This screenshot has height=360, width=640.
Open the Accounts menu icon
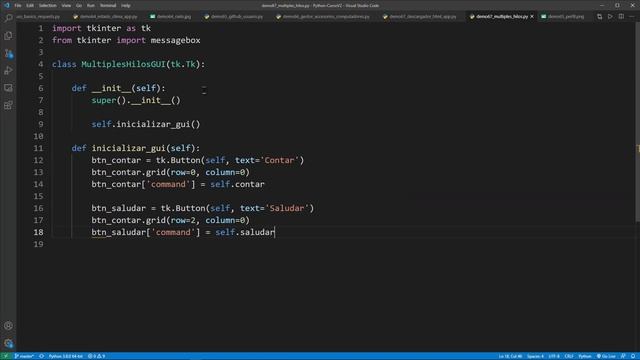click(8, 326)
